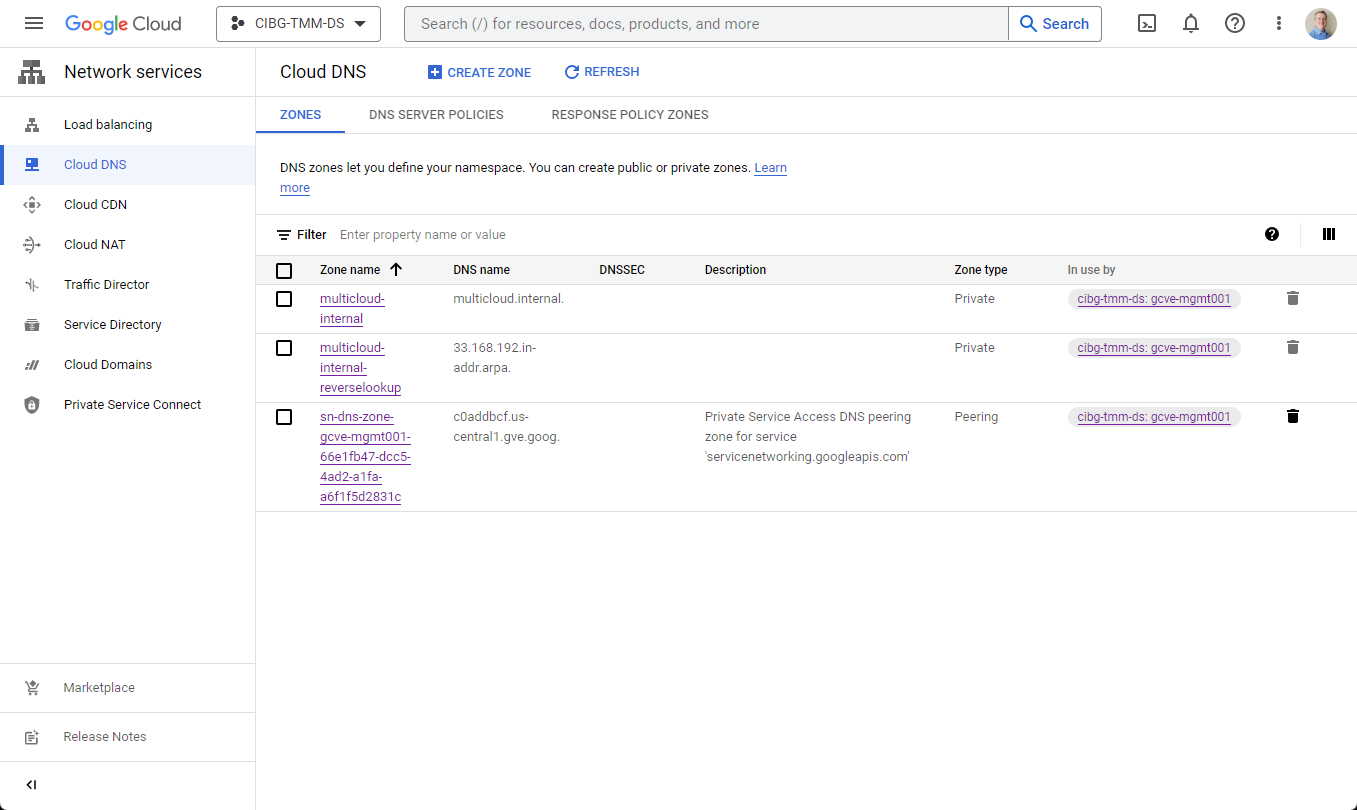
Task: Click the Zone type column header
Action: pyautogui.click(x=981, y=270)
